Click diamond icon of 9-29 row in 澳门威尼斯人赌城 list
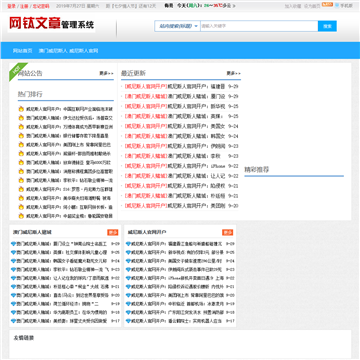Image resolution: width=360 pixels, height=360 pixels. coord(13,244)
